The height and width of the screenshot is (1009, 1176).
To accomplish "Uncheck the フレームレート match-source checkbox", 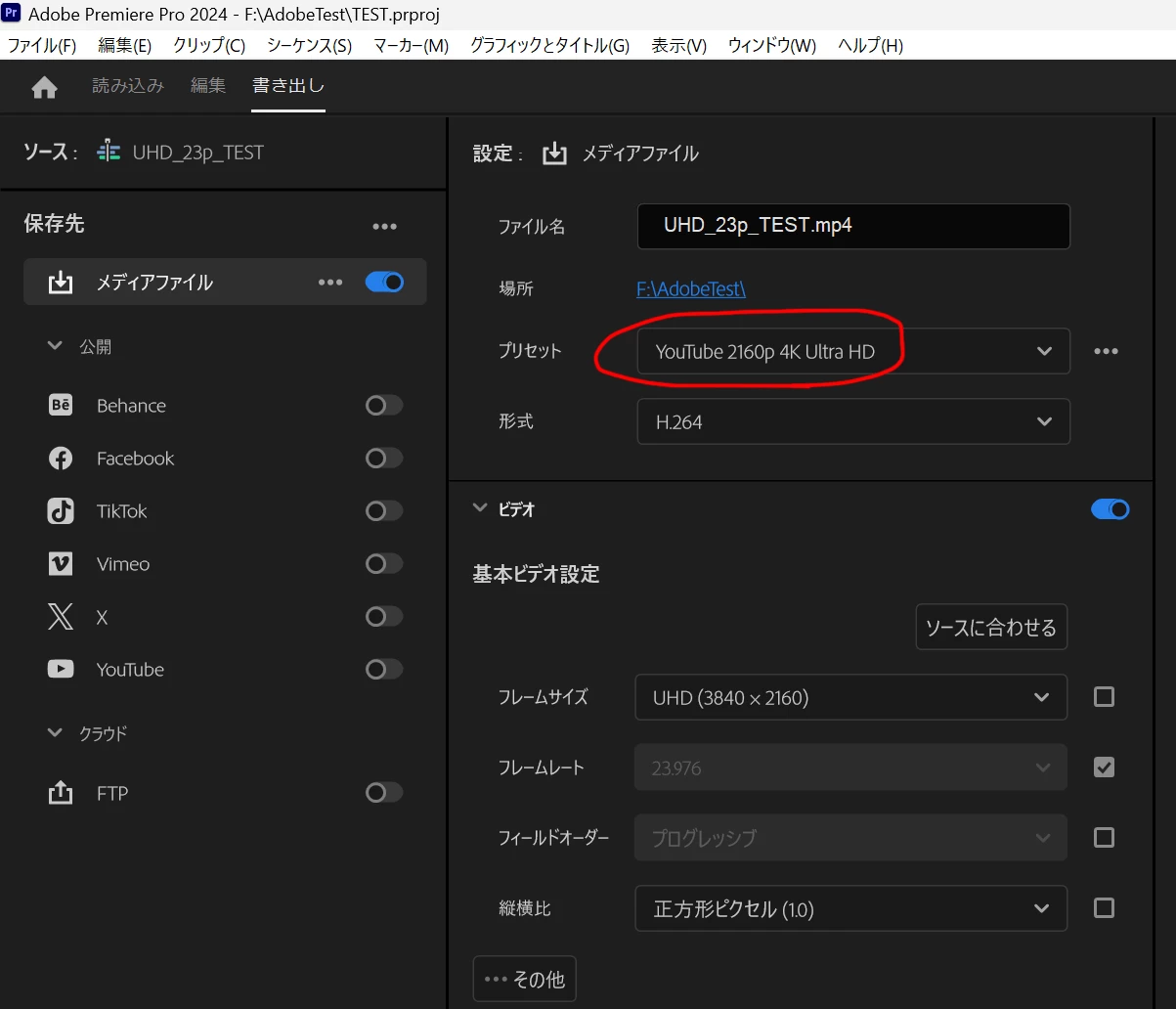I will point(1104,767).
